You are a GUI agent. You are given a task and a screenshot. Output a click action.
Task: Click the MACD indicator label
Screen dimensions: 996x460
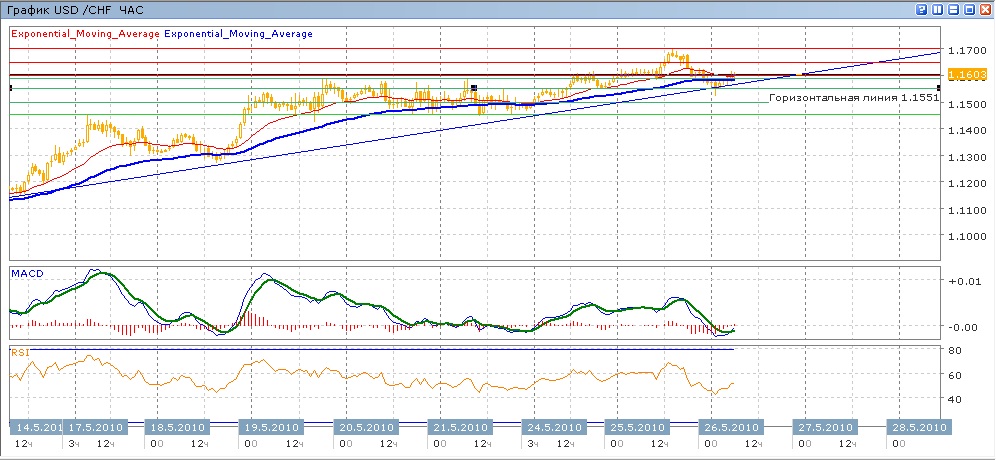26,273
